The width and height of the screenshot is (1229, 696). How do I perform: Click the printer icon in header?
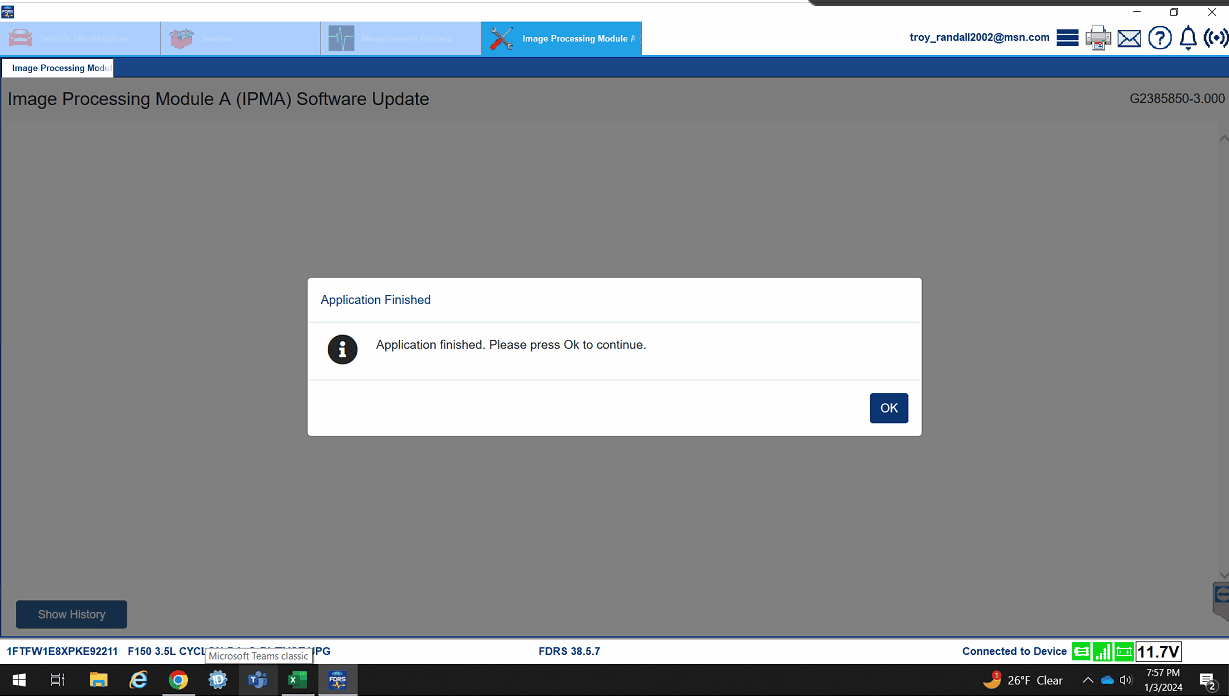pos(1098,38)
